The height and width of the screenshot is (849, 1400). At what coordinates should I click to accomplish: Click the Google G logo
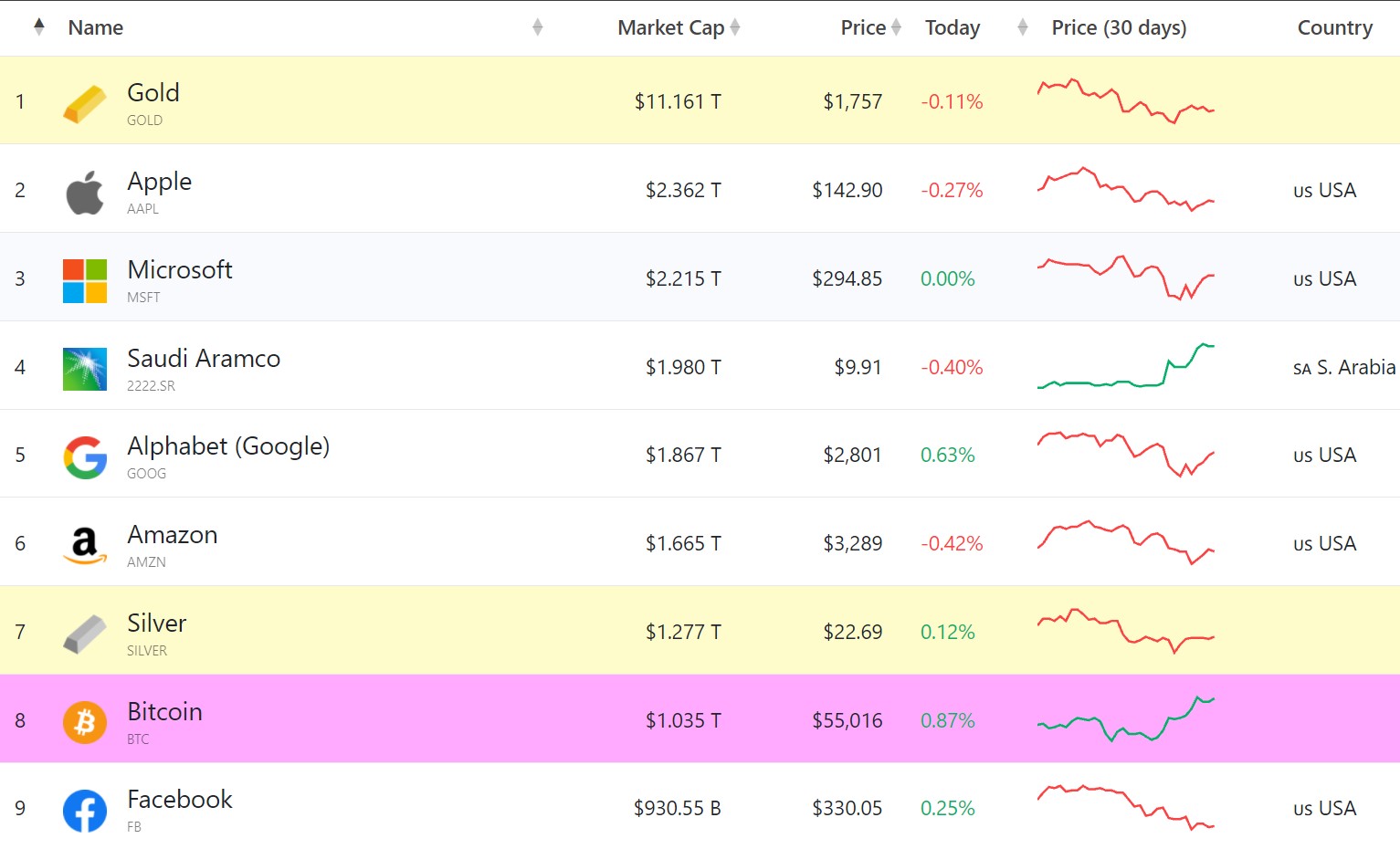click(85, 457)
